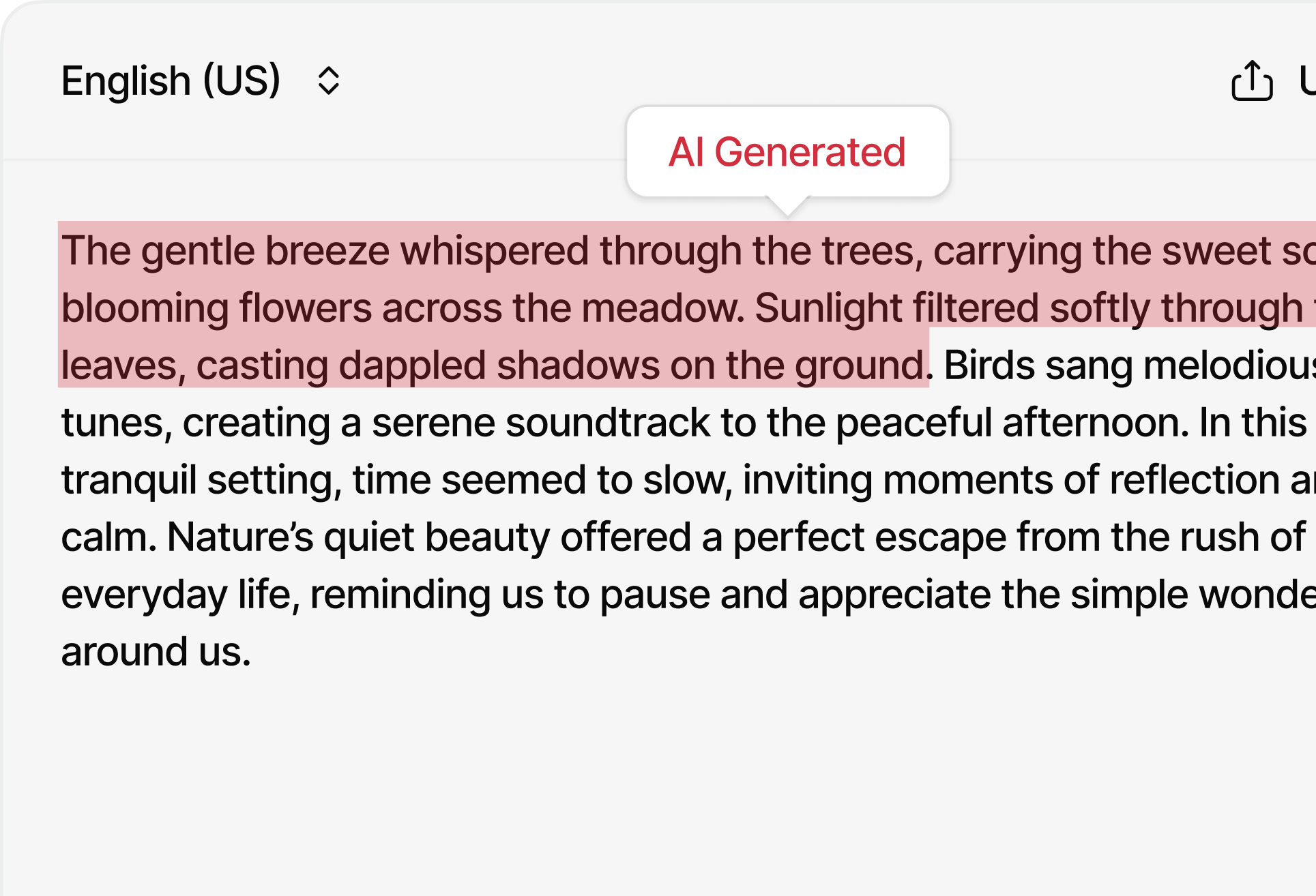The image size is (1316, 896).
Task: Open the English (US) language selector
Action: tap(171, 81)
